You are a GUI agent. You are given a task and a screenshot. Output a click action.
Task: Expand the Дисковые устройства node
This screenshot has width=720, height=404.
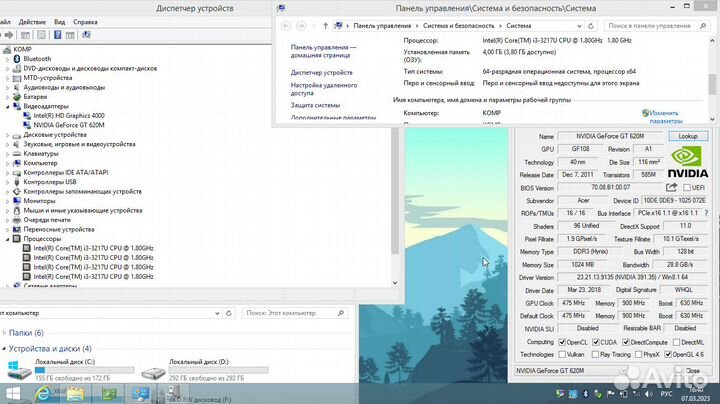7,135
